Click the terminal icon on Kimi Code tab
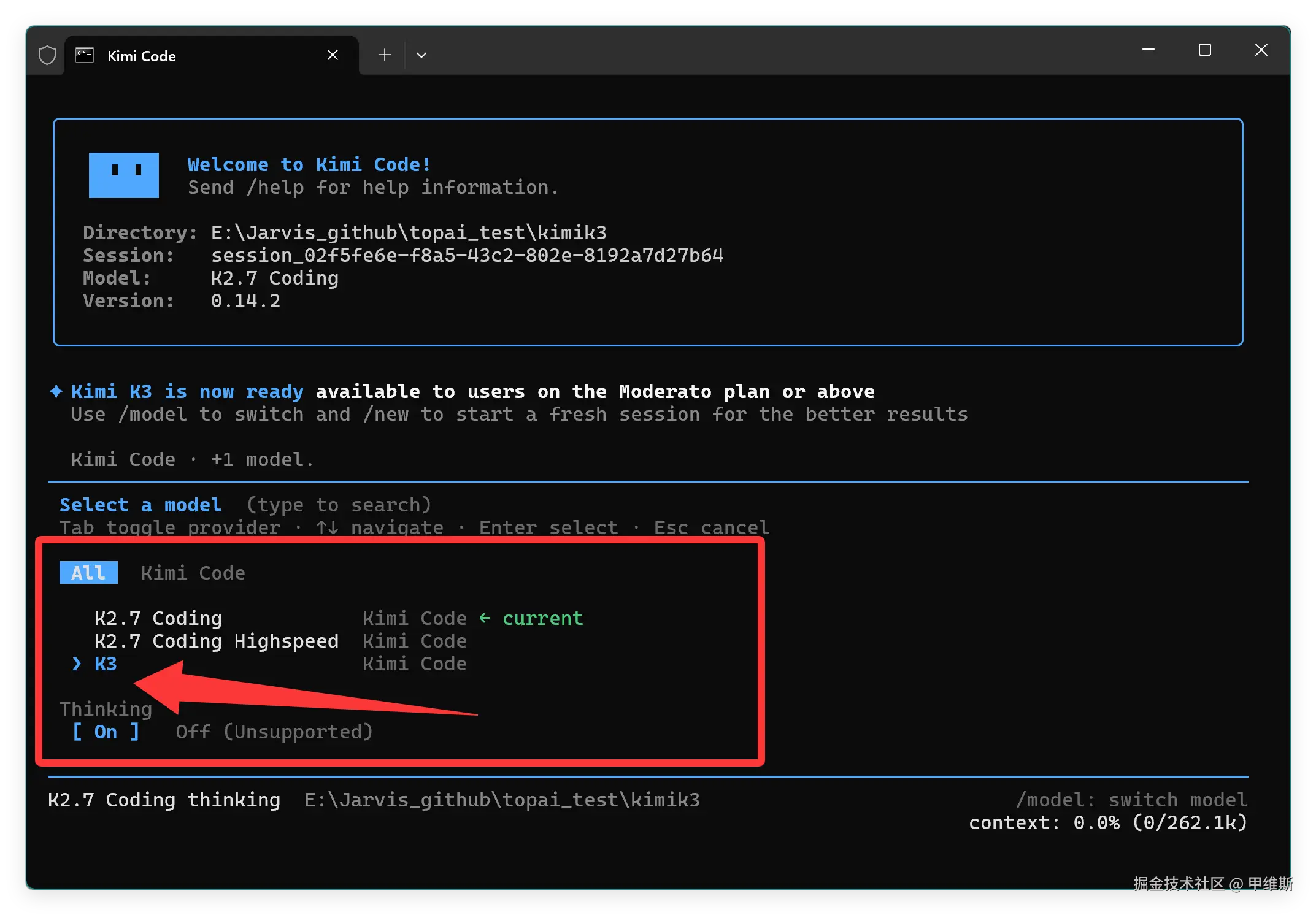 pos(85,55)
